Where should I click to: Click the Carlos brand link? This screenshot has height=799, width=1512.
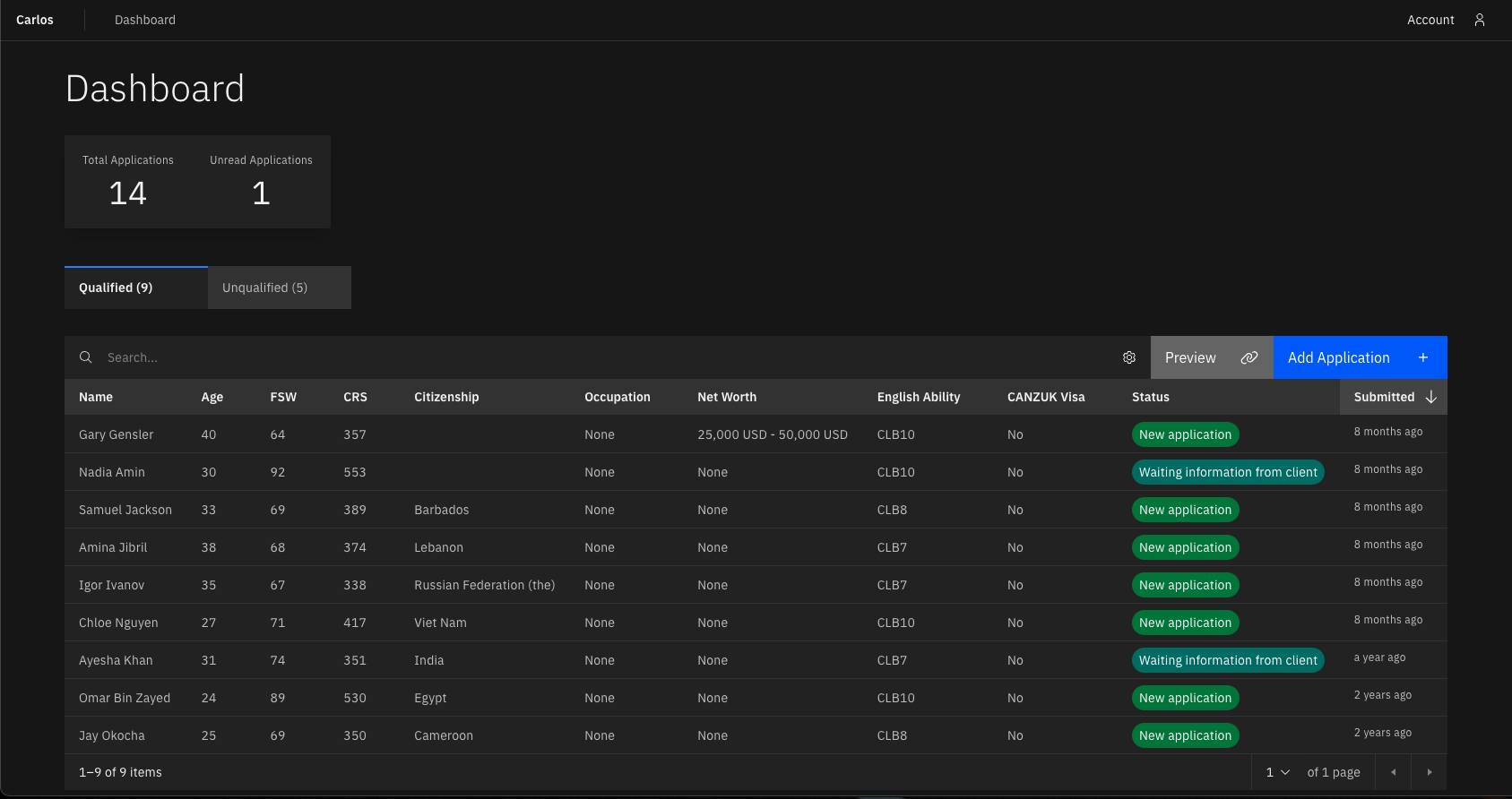coord(35,20)
